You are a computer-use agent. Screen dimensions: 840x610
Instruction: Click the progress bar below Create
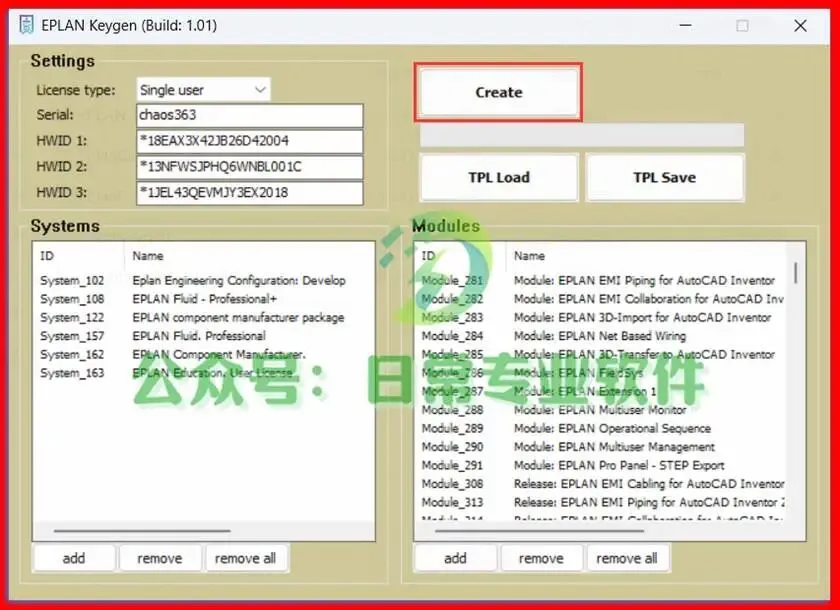tap(582, 135)
